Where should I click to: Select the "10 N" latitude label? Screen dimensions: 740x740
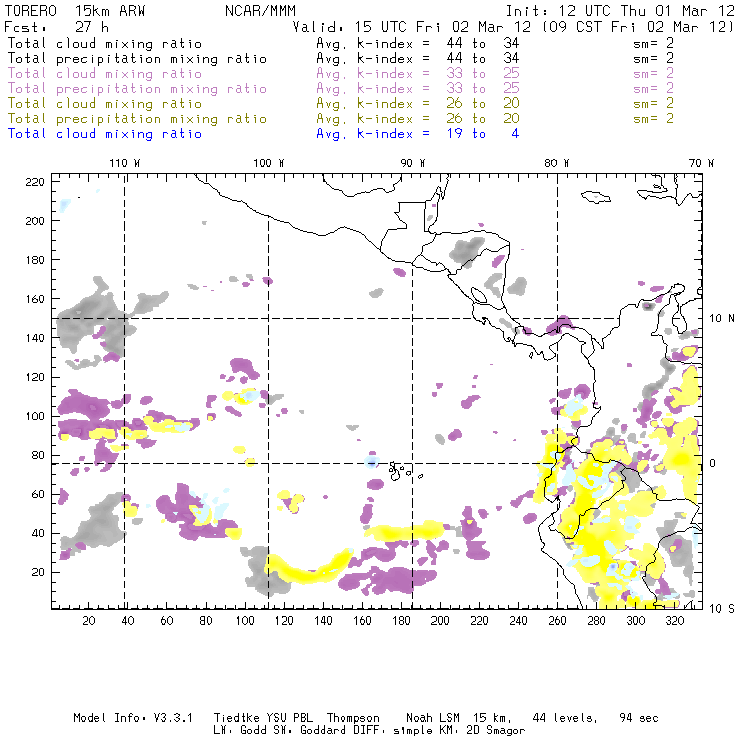click(x=722, y=319)
